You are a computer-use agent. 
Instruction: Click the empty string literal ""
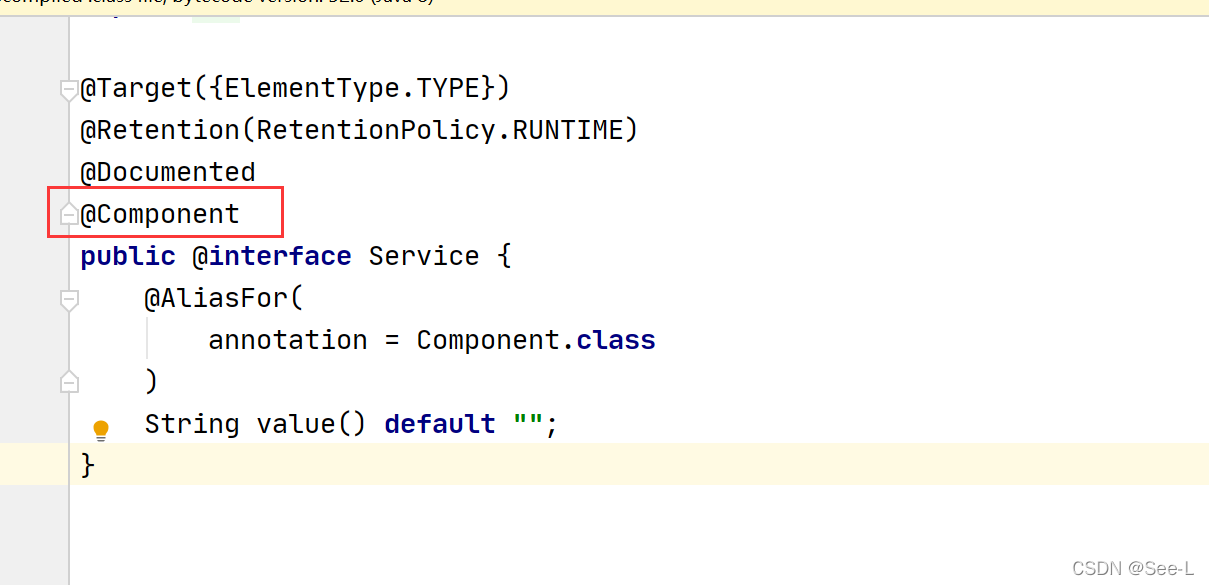coord(528,422)
